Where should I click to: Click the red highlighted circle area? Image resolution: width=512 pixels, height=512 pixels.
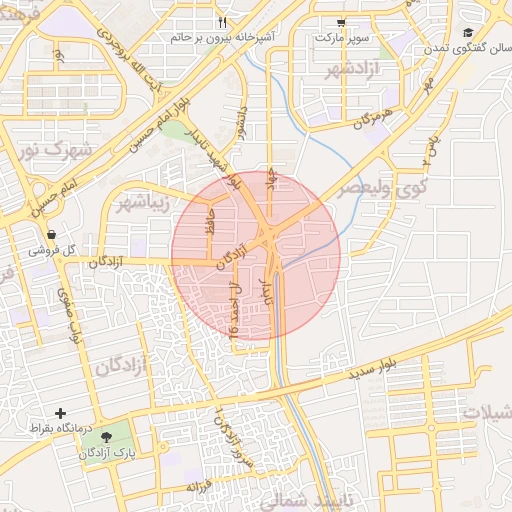(256, 256)
